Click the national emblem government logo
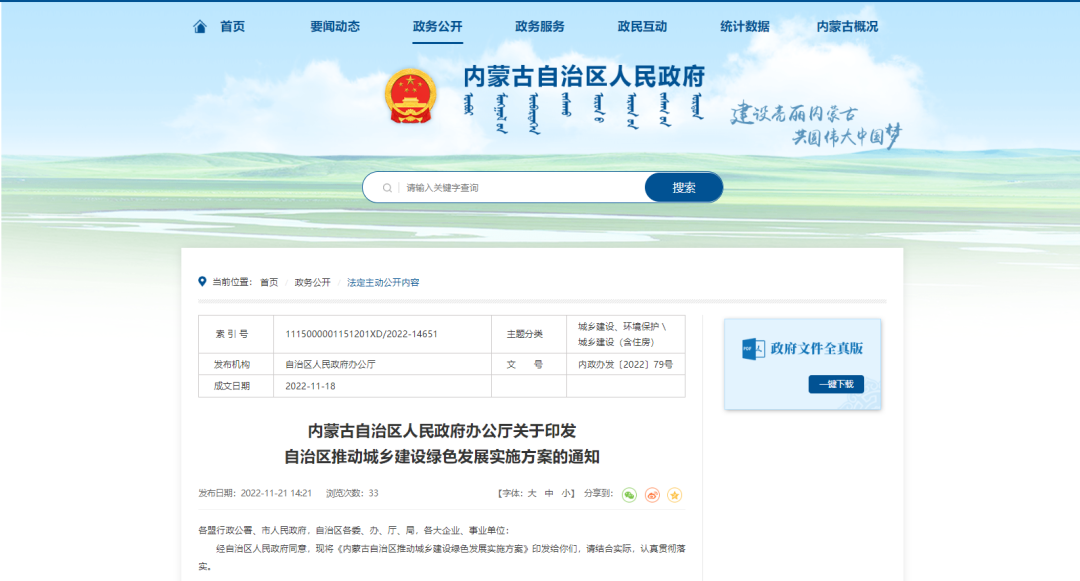1080x581 pixels. pyautogui.click(x=411, y=93)
